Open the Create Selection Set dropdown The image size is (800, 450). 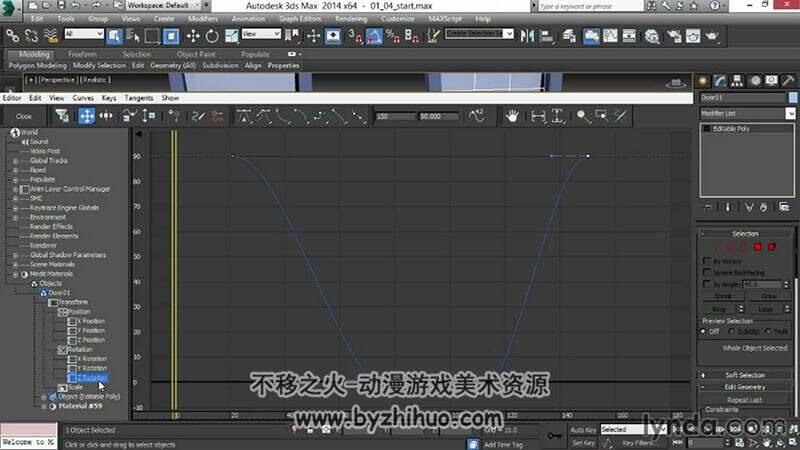(x=479, y=34)
